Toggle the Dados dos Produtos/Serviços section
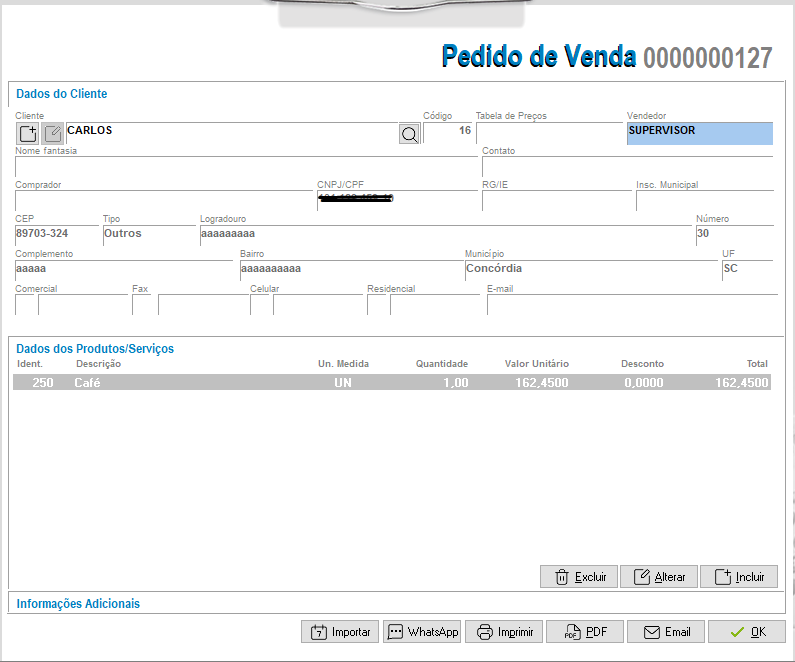Image resolution: width=795 pixels, height=662 pixels. pyautogui.click(x=95, y=349)
